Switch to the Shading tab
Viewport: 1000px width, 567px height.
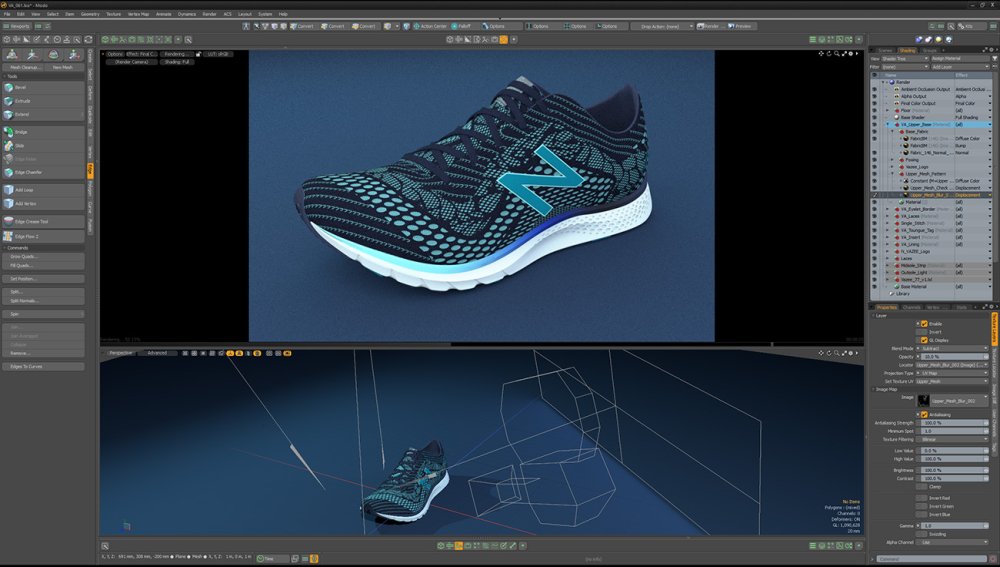pos(907,50)
